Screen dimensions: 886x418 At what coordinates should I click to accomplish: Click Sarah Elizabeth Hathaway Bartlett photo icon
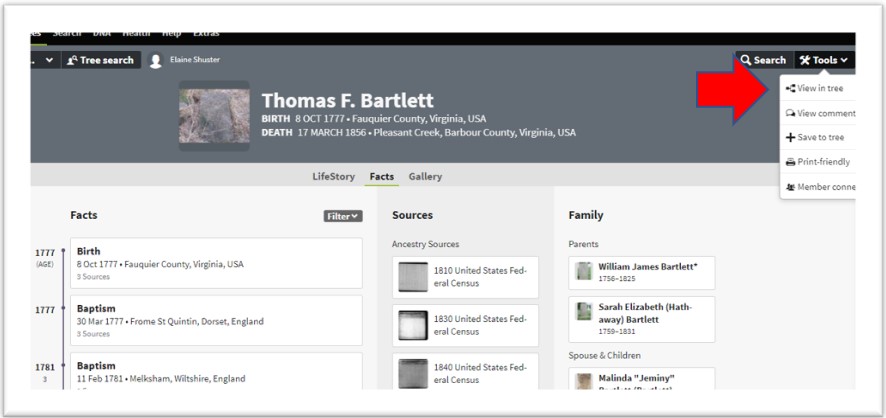coord(584,311)
